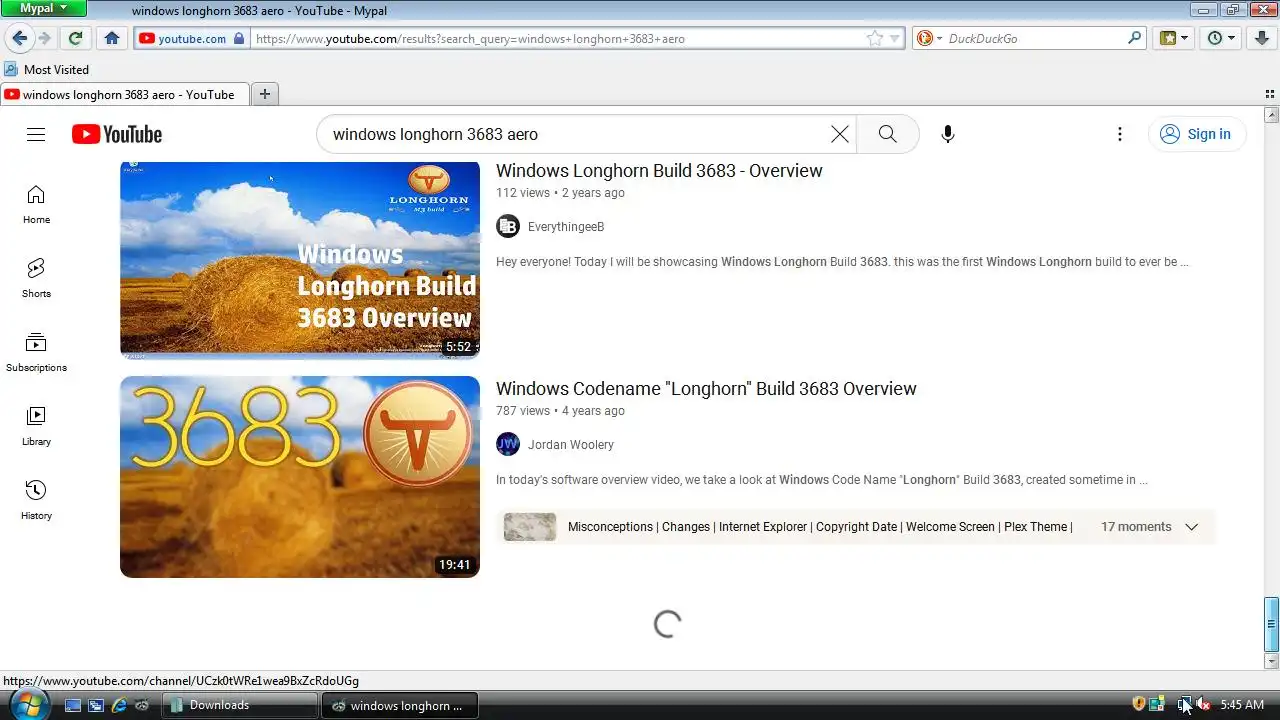Image resolution: width=1280 pixels, height=720 pixels.
Task: Open URL history dropdown arrow beside star
Action: pos(895,38)
